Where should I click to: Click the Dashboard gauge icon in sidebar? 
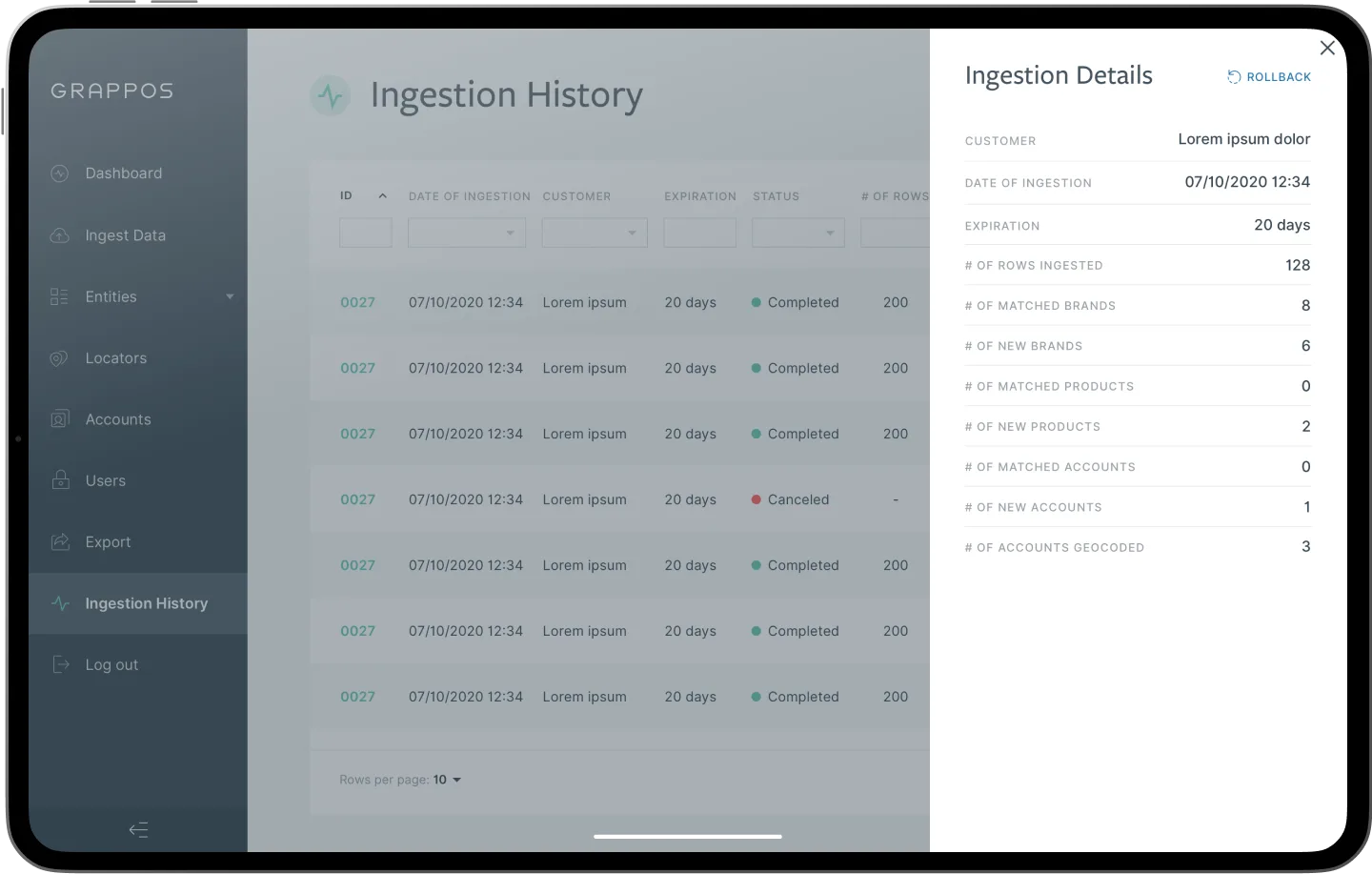(x=60, y=173)
